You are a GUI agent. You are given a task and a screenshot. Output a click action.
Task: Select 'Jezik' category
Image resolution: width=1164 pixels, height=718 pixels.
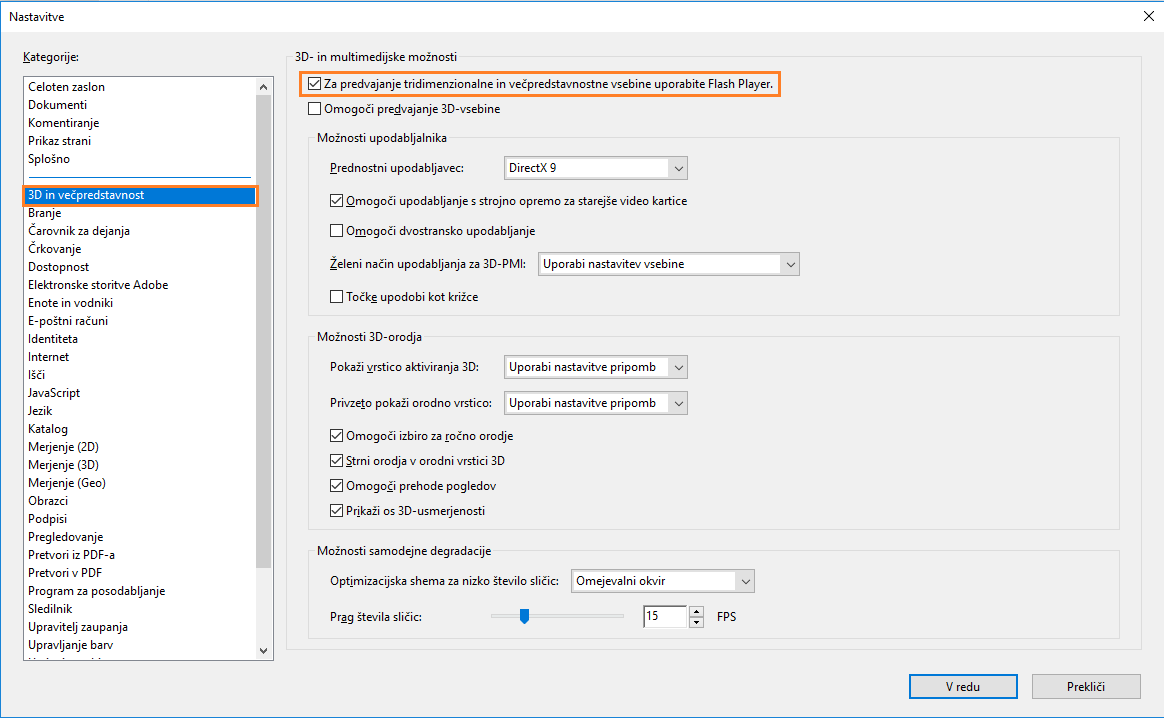[140, 411]
